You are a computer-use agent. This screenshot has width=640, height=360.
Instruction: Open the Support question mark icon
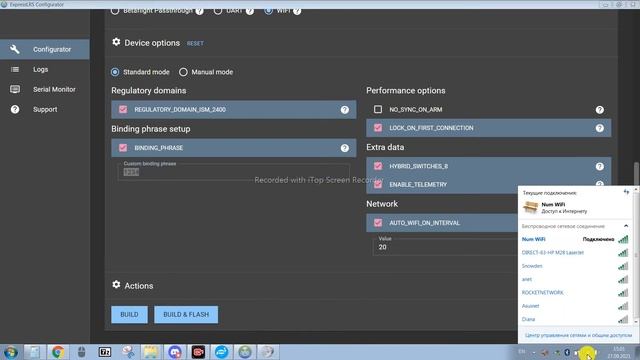[15, 109]
